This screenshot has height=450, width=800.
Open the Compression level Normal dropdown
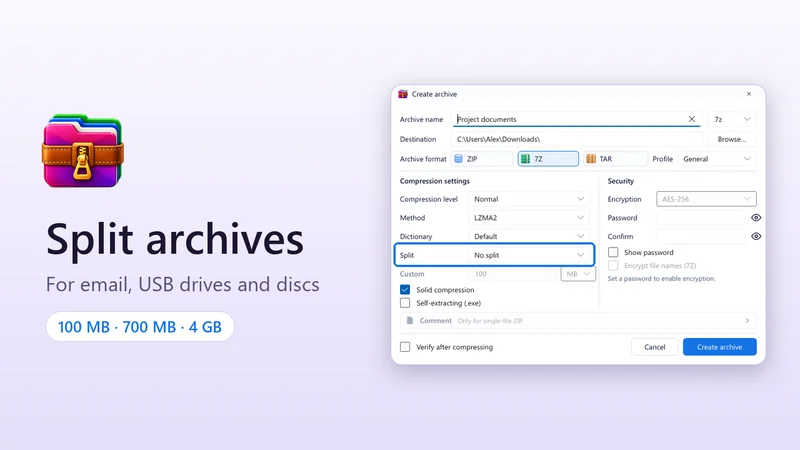529,199
